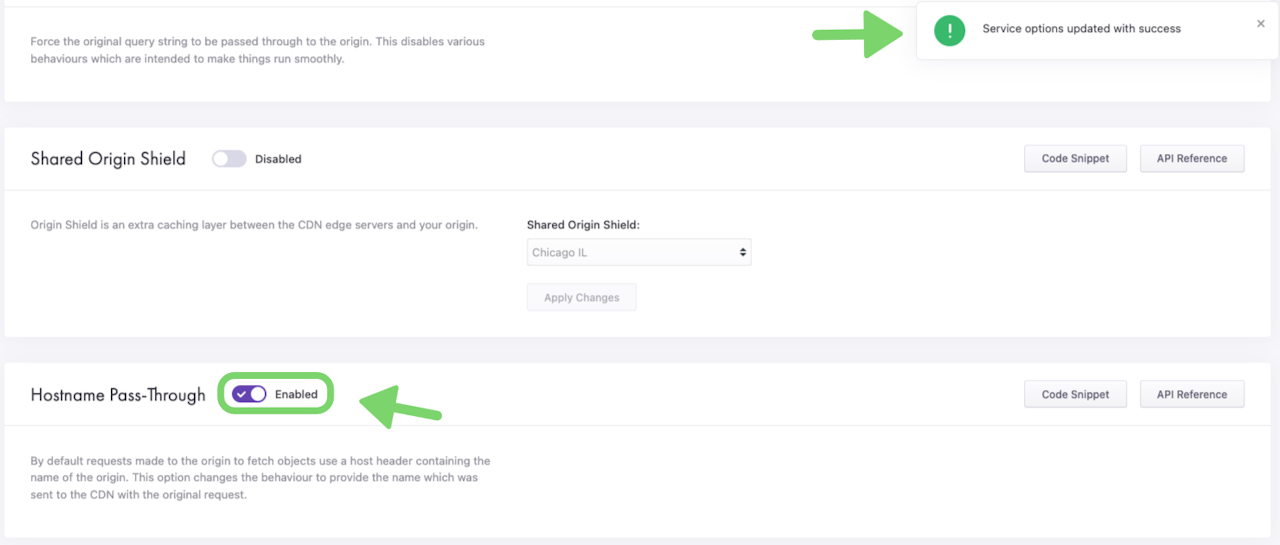Dismiss the service options updated notification
The image size is (1280, 545).
coord(1260,24)
